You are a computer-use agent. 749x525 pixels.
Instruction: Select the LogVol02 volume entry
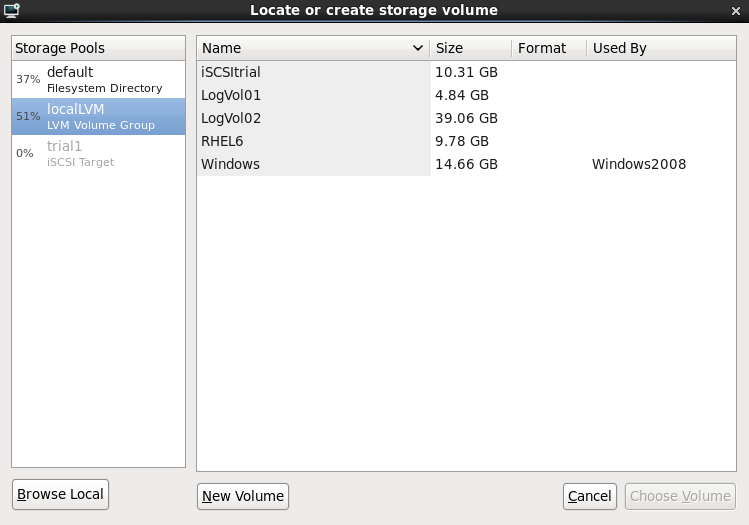313,118
